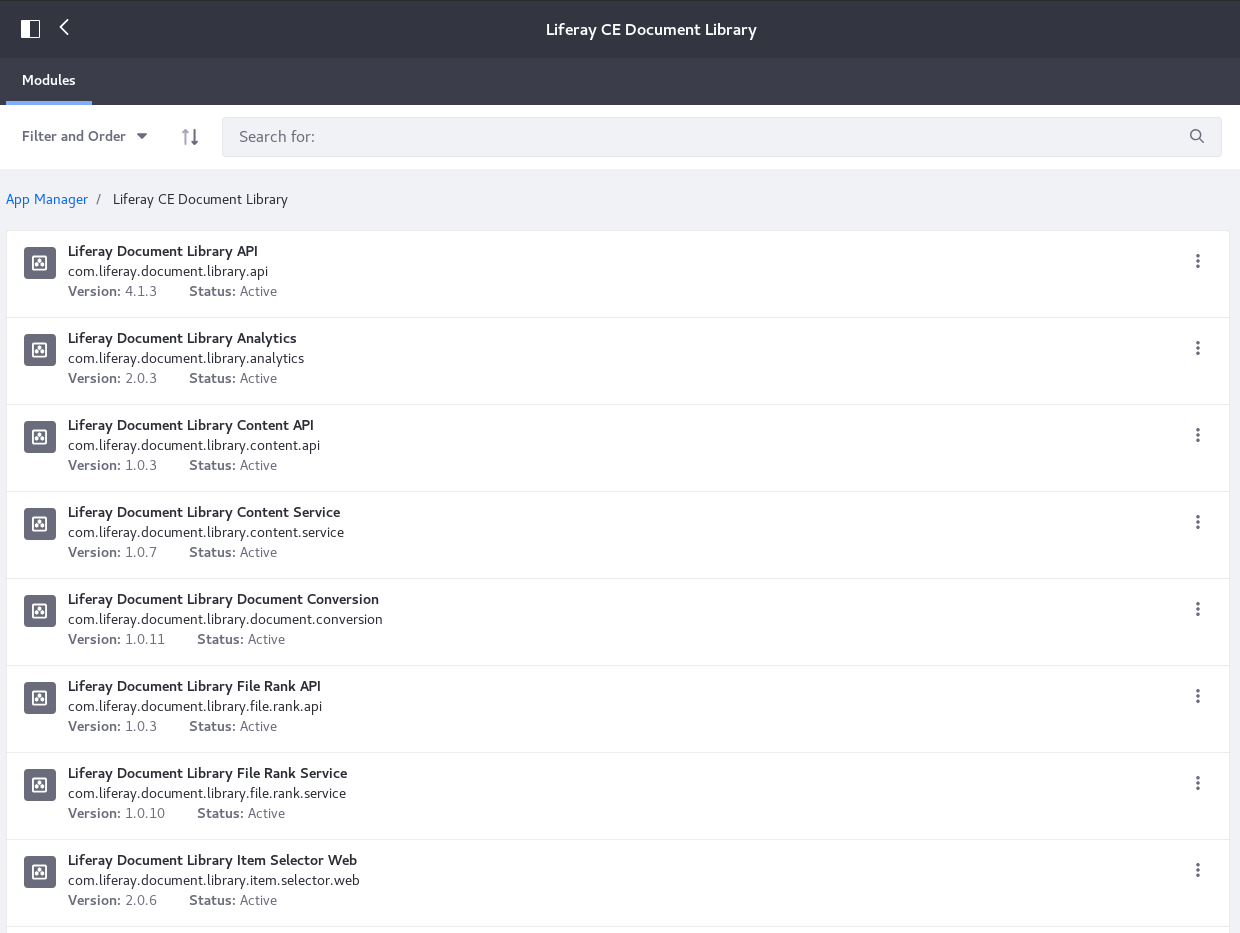
Task: Open actions menu for Content Service module
Action: coord(1197,523)
